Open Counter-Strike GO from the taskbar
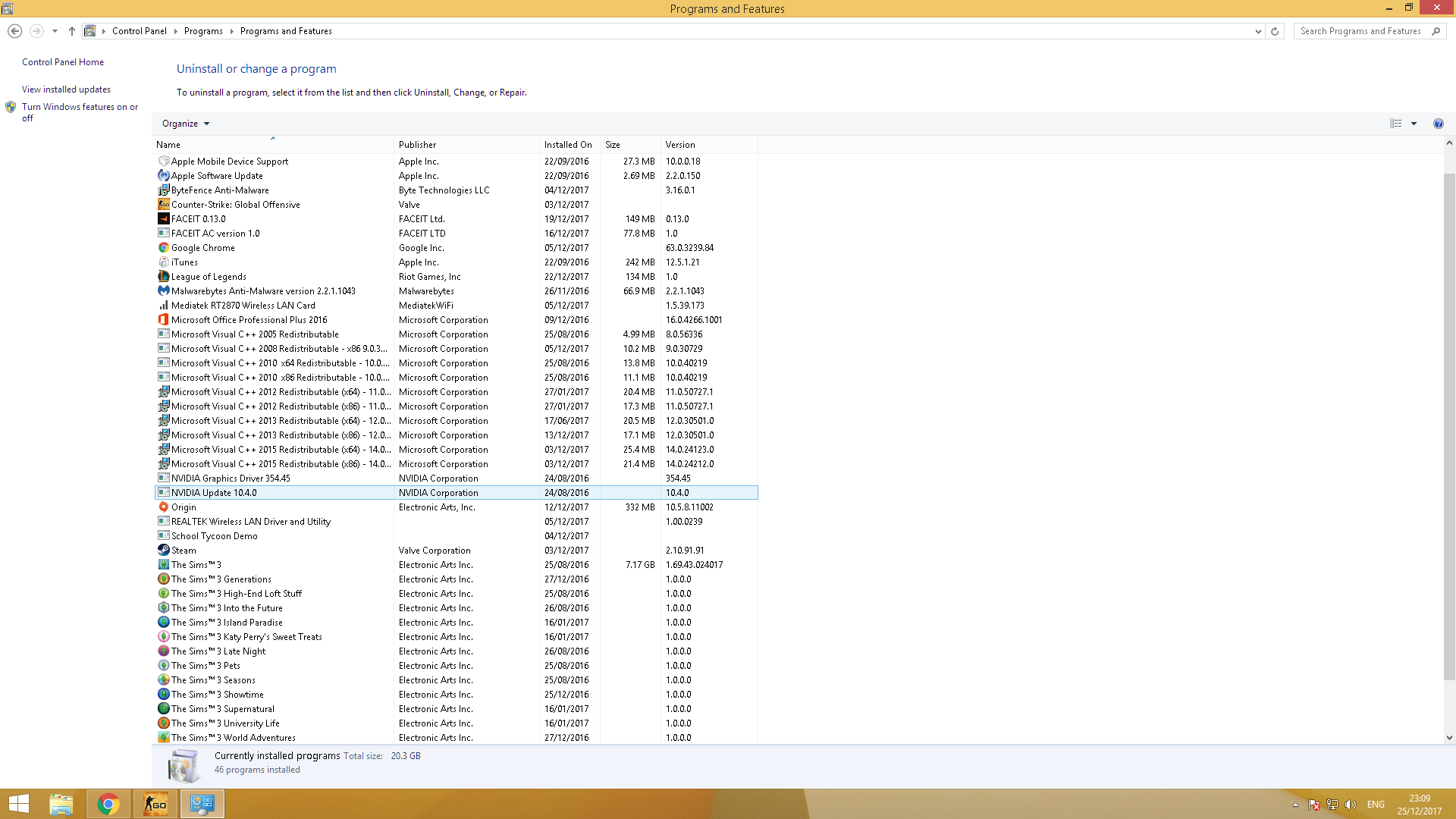Viewport: 1456px width, 819px height. [x=155, y=804]
